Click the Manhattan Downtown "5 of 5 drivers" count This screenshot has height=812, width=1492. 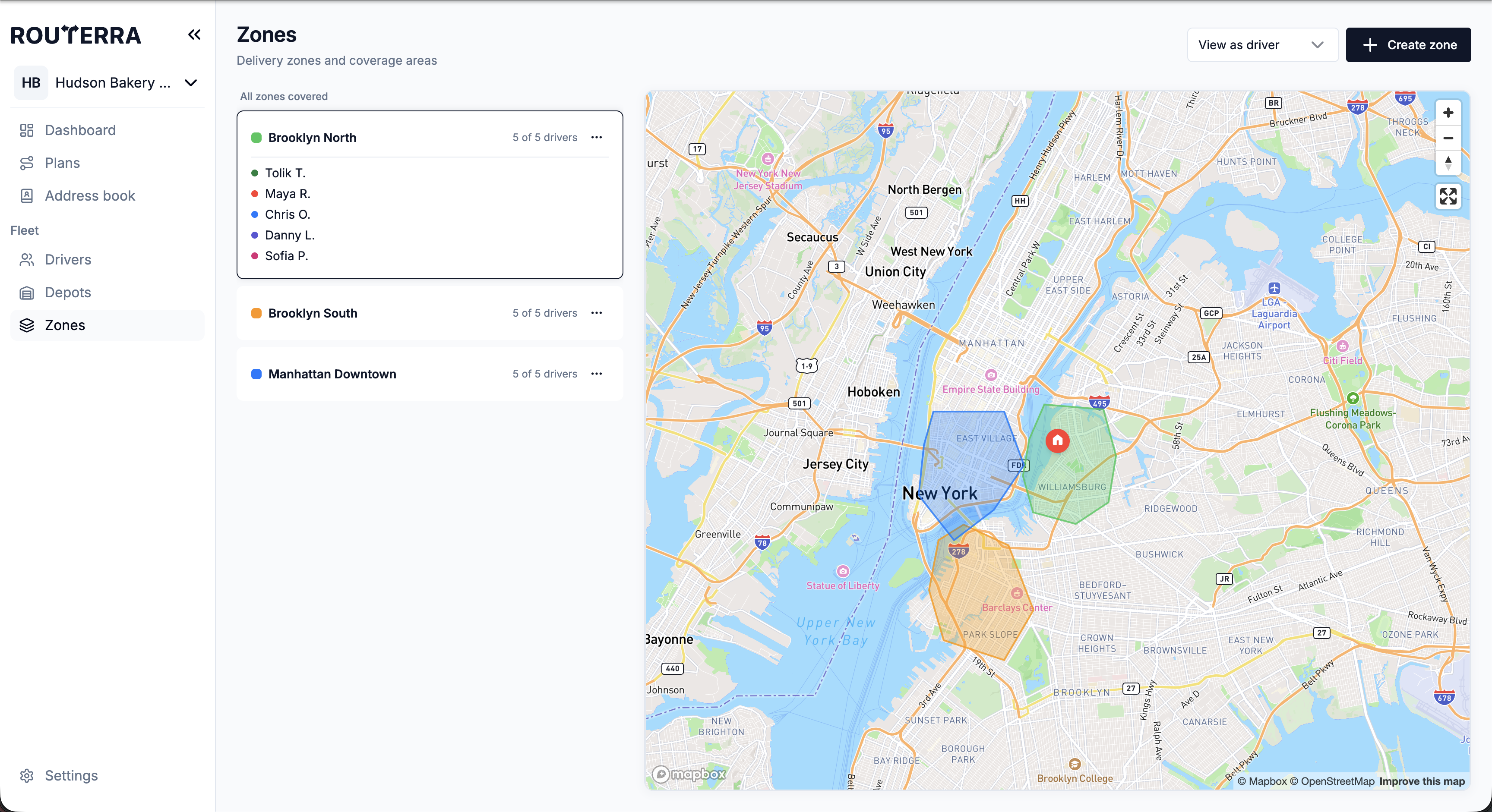click(x=544, y=374)
